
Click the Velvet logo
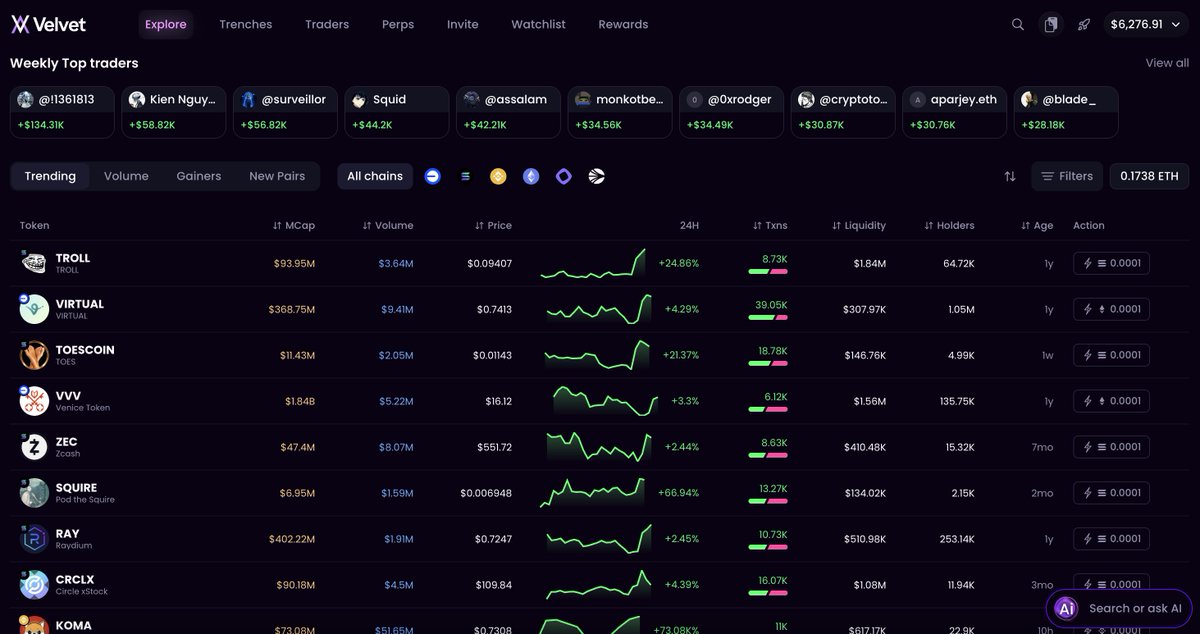(x=48, y=24)
